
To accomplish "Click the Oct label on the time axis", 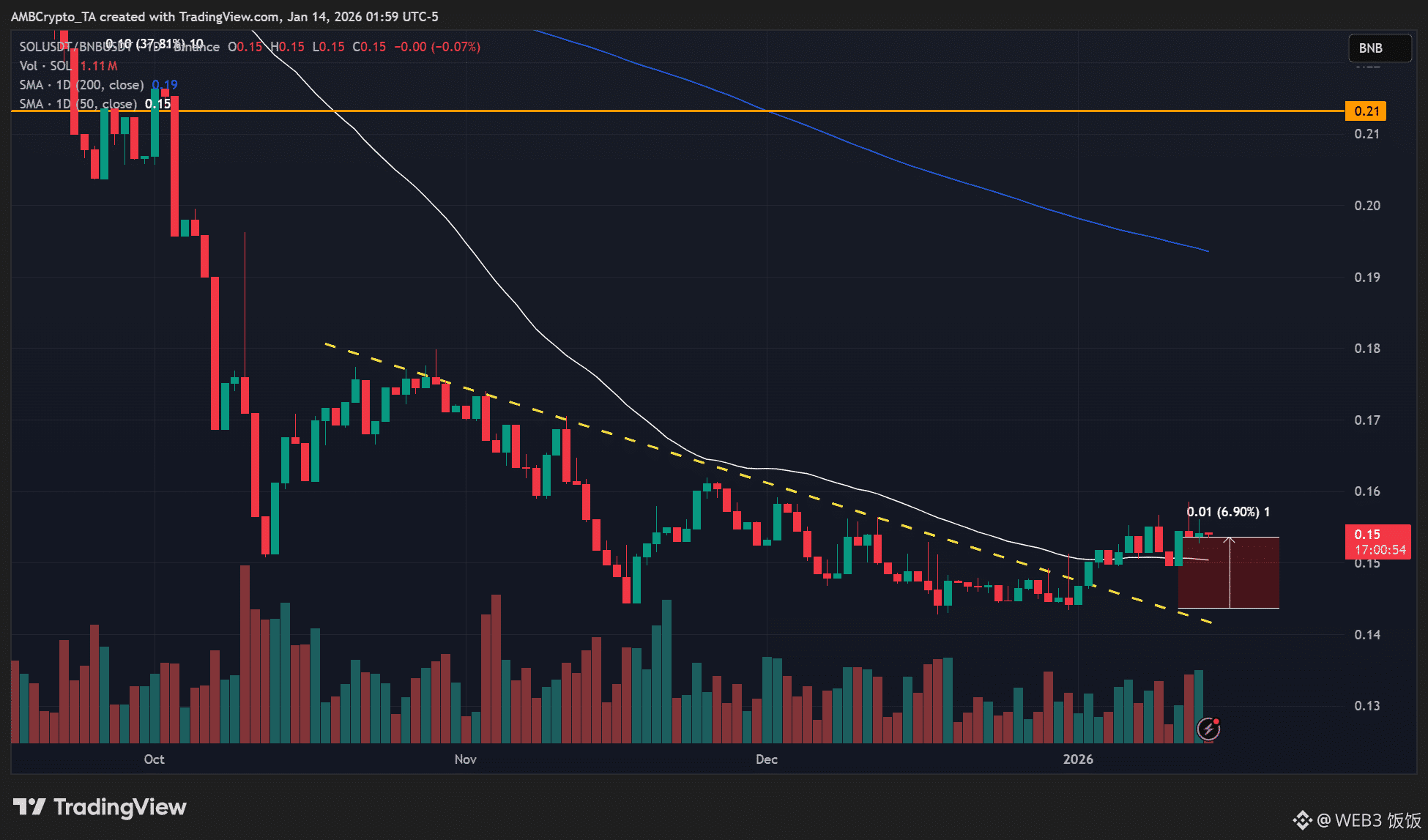I will coord(154,759).
